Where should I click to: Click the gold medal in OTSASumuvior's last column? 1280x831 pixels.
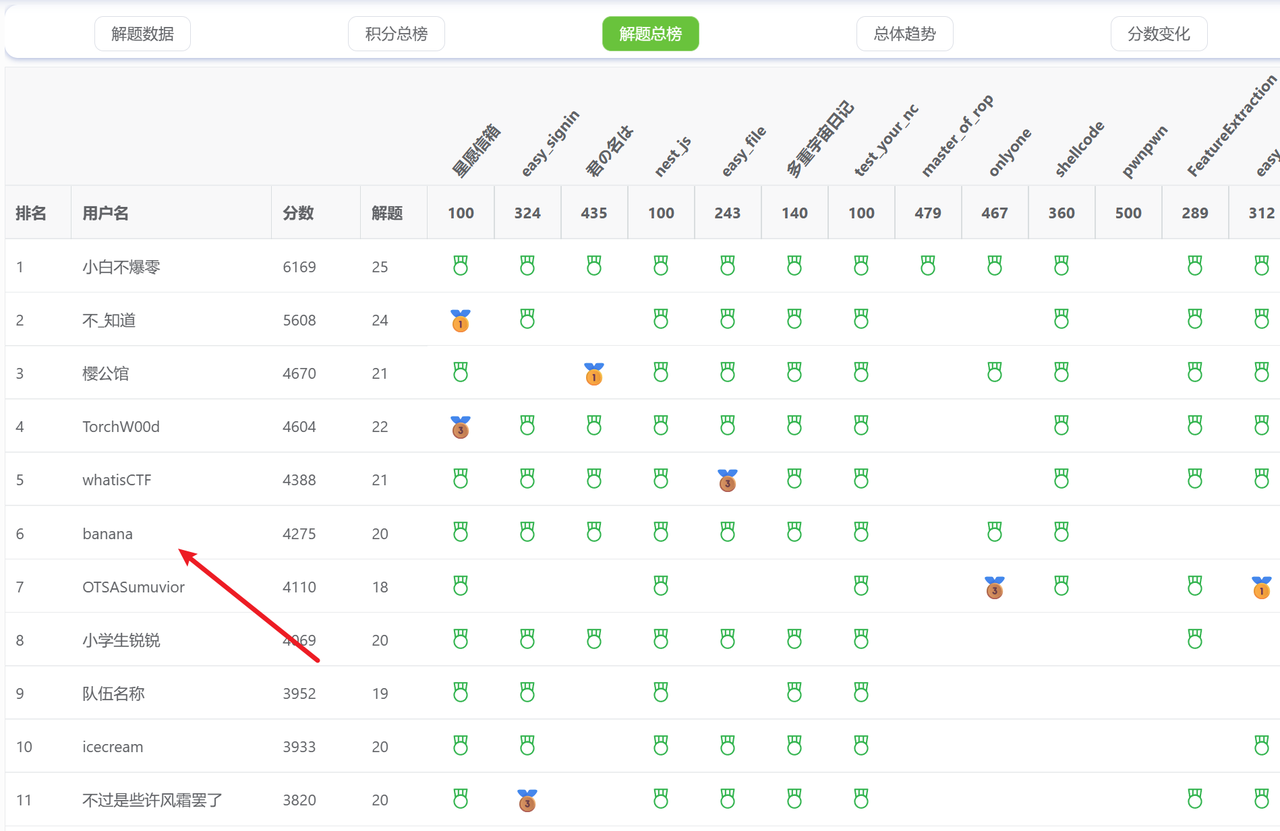click(x=1261, y=587)
